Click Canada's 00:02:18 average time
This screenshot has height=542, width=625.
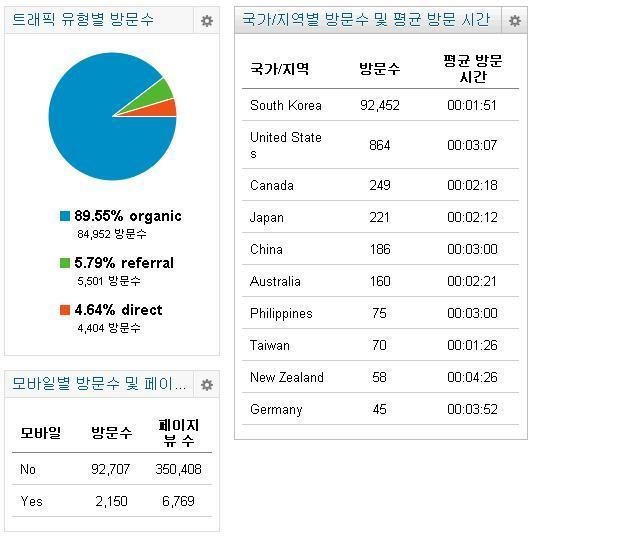tap(472, 185)
